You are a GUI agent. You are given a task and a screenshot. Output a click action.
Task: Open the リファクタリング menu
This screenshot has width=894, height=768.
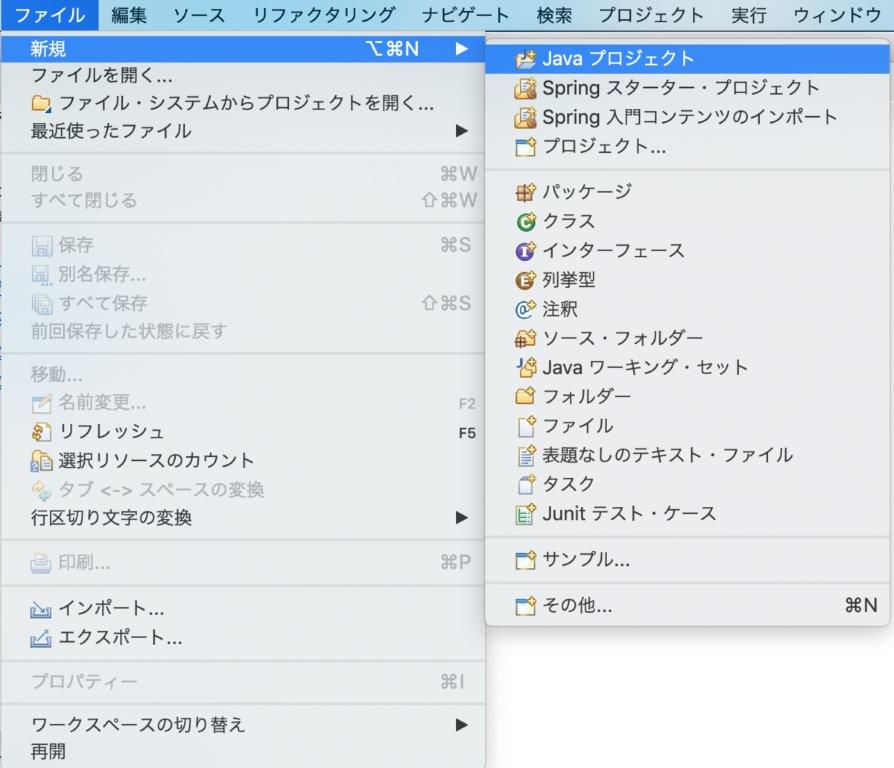pyautogui.click(x=324, y=15)
